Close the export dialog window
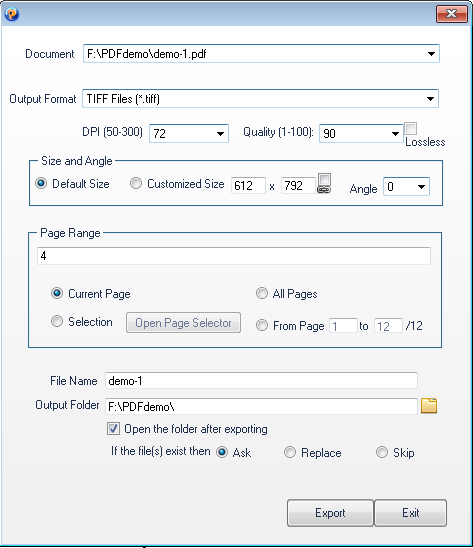This screenshot has width=473, height=548. 452,14
